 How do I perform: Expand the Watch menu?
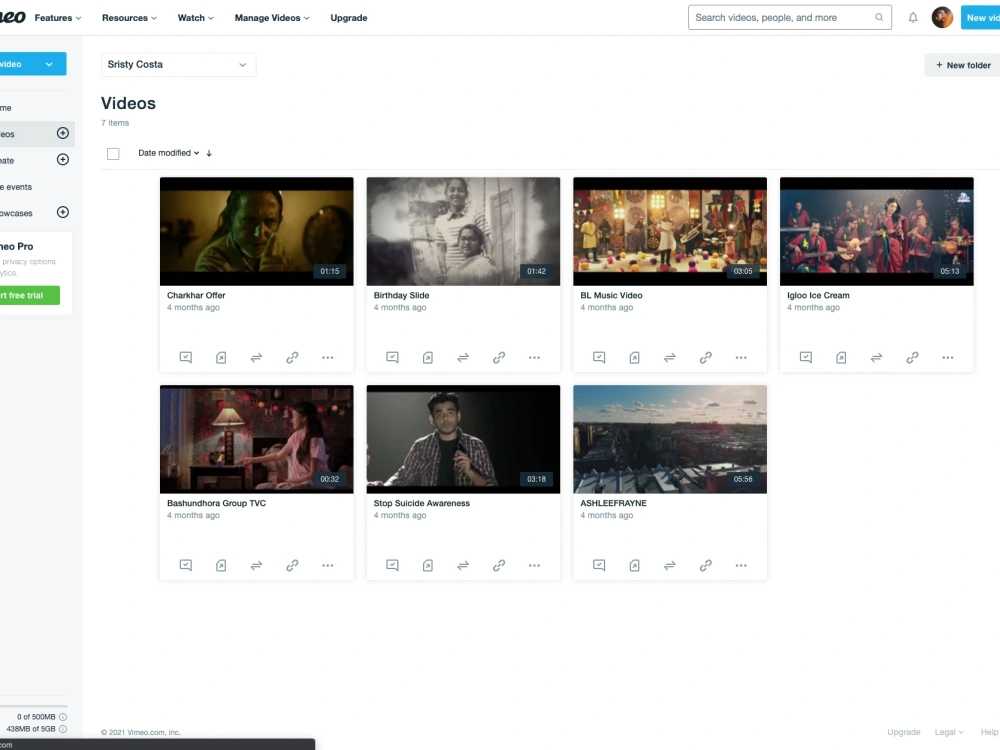[196, 18]
